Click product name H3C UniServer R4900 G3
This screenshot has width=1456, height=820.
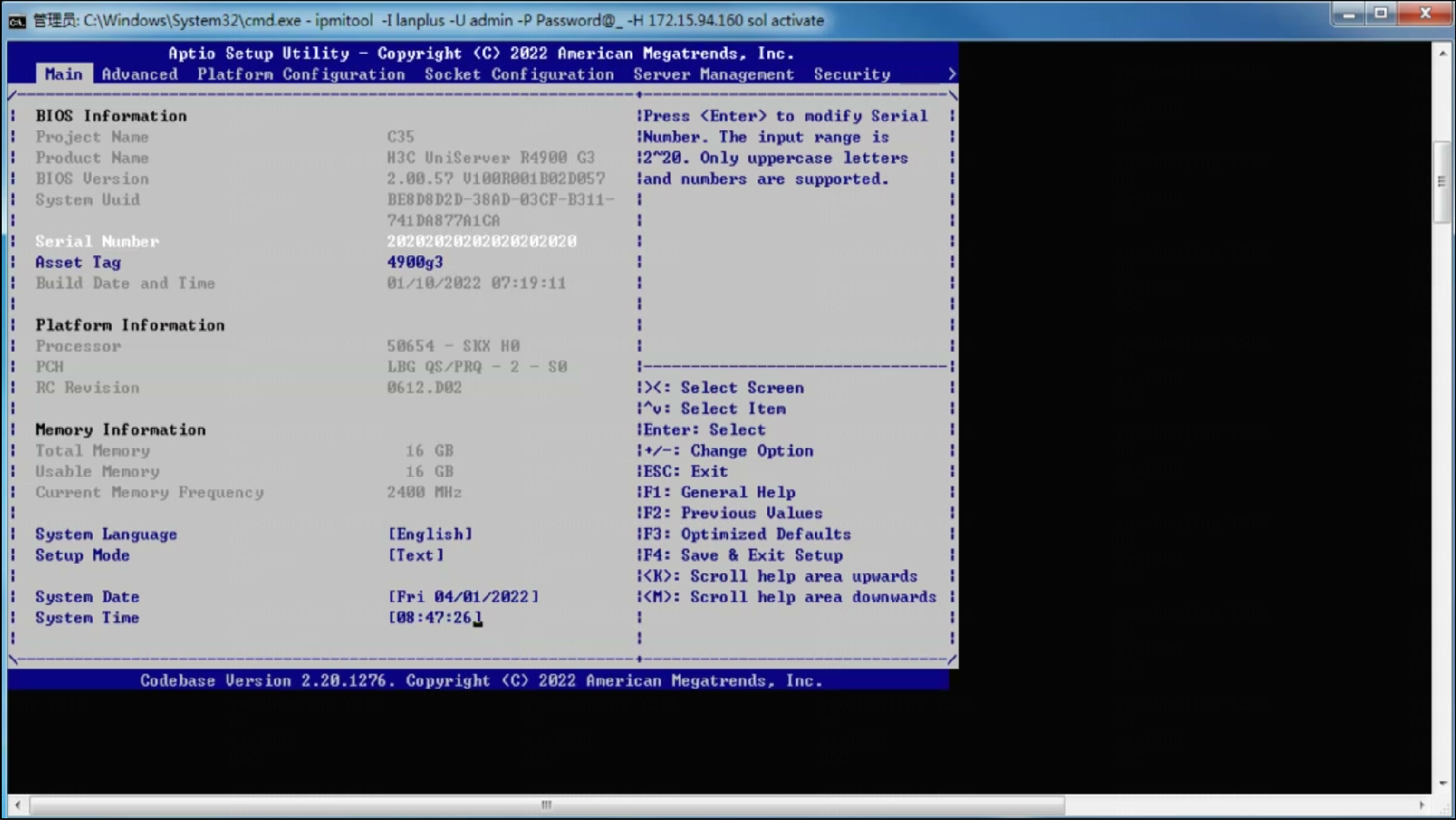[491, 158]
